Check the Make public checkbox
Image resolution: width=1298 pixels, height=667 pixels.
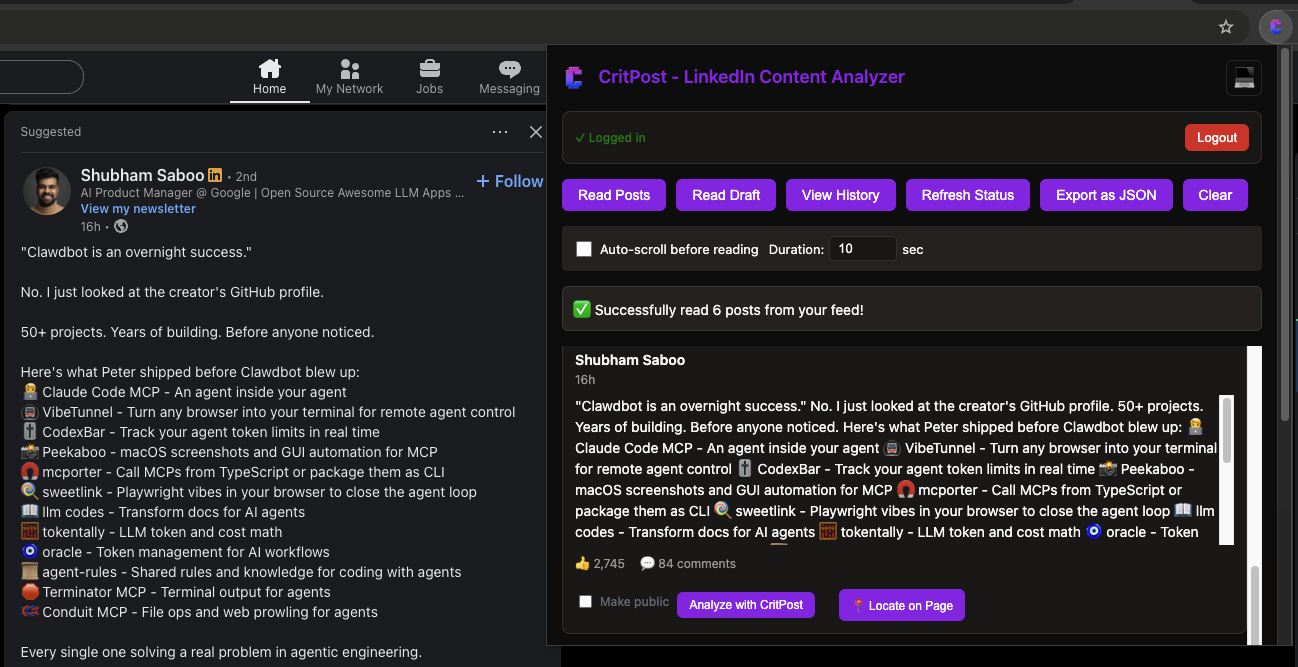click(585, 601)
